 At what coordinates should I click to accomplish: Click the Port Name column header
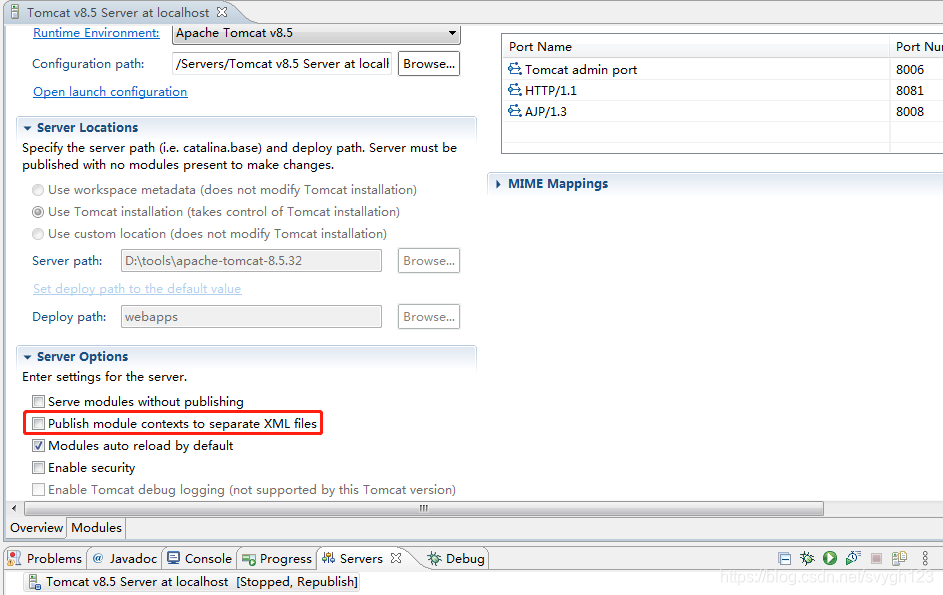[695, 46]
